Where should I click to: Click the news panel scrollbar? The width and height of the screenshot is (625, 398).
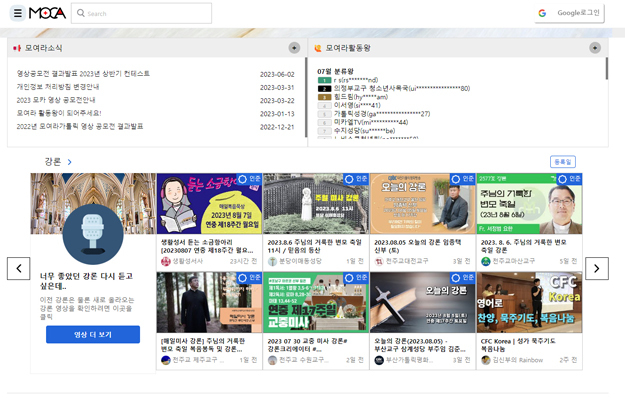coord(306,97)
